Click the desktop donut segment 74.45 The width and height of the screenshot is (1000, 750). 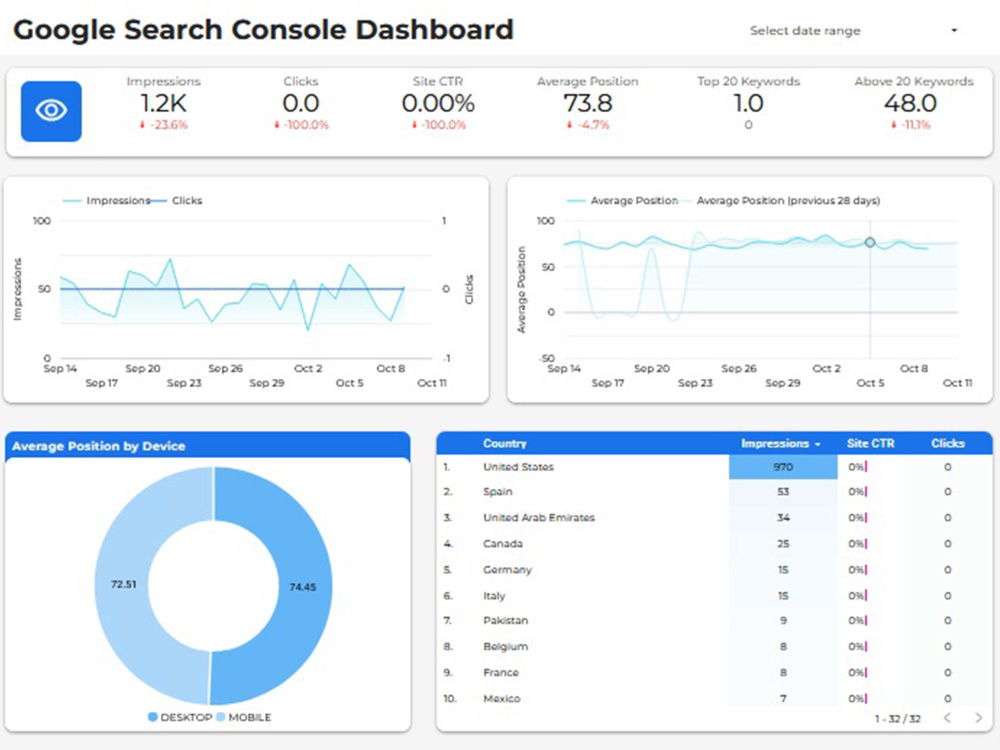coord(302,587)
